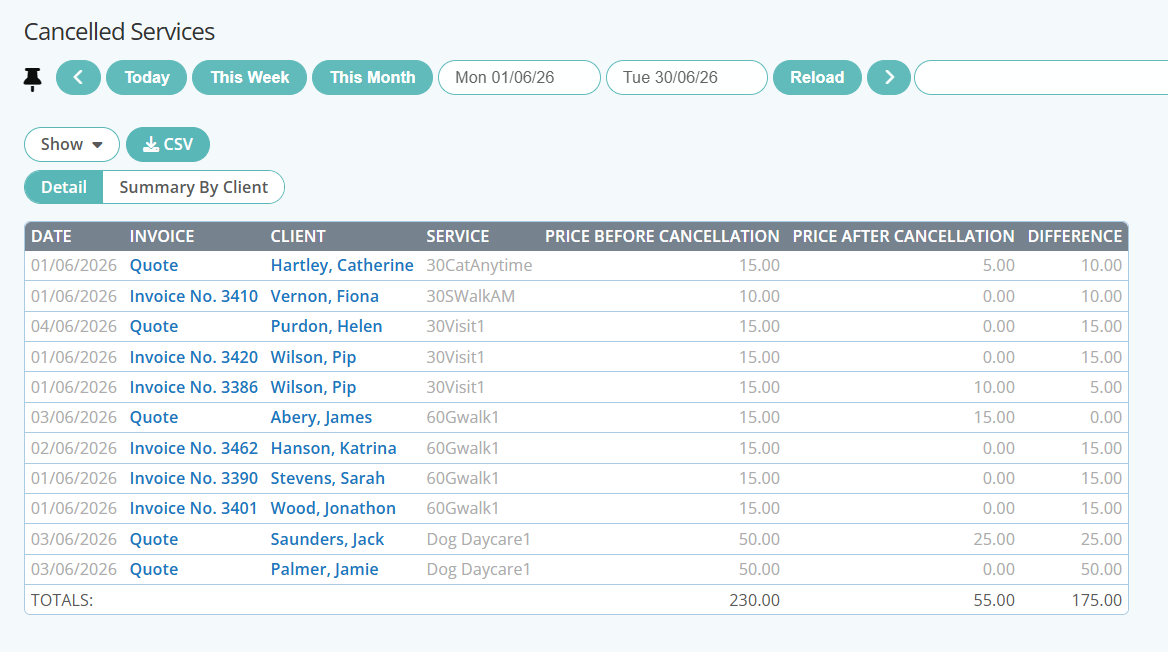This screenshot has width=1168, height=652.
Task: Open Invoice No. 3390
Action: pyautogui.click(x=194, y=478)
